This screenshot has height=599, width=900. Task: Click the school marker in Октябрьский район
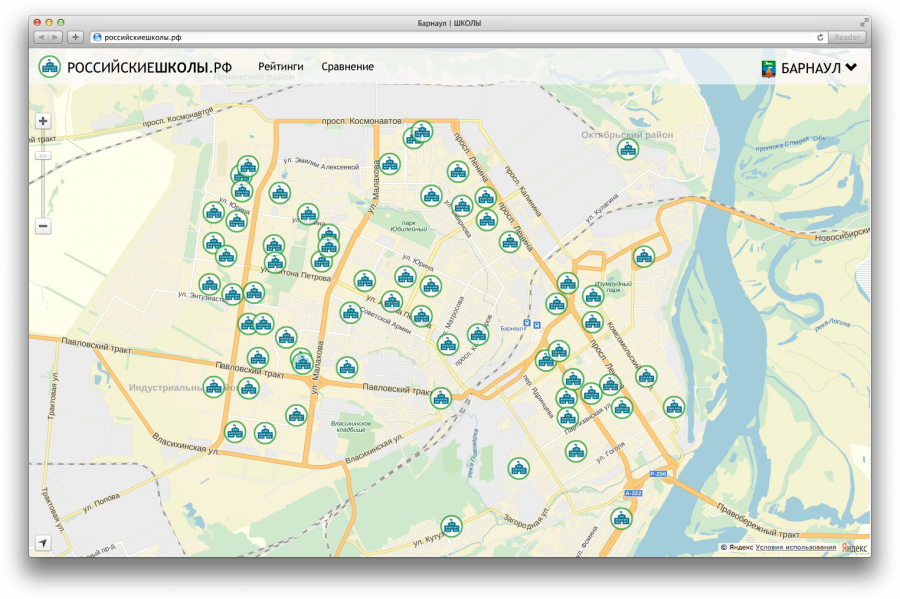coord(627,149)
